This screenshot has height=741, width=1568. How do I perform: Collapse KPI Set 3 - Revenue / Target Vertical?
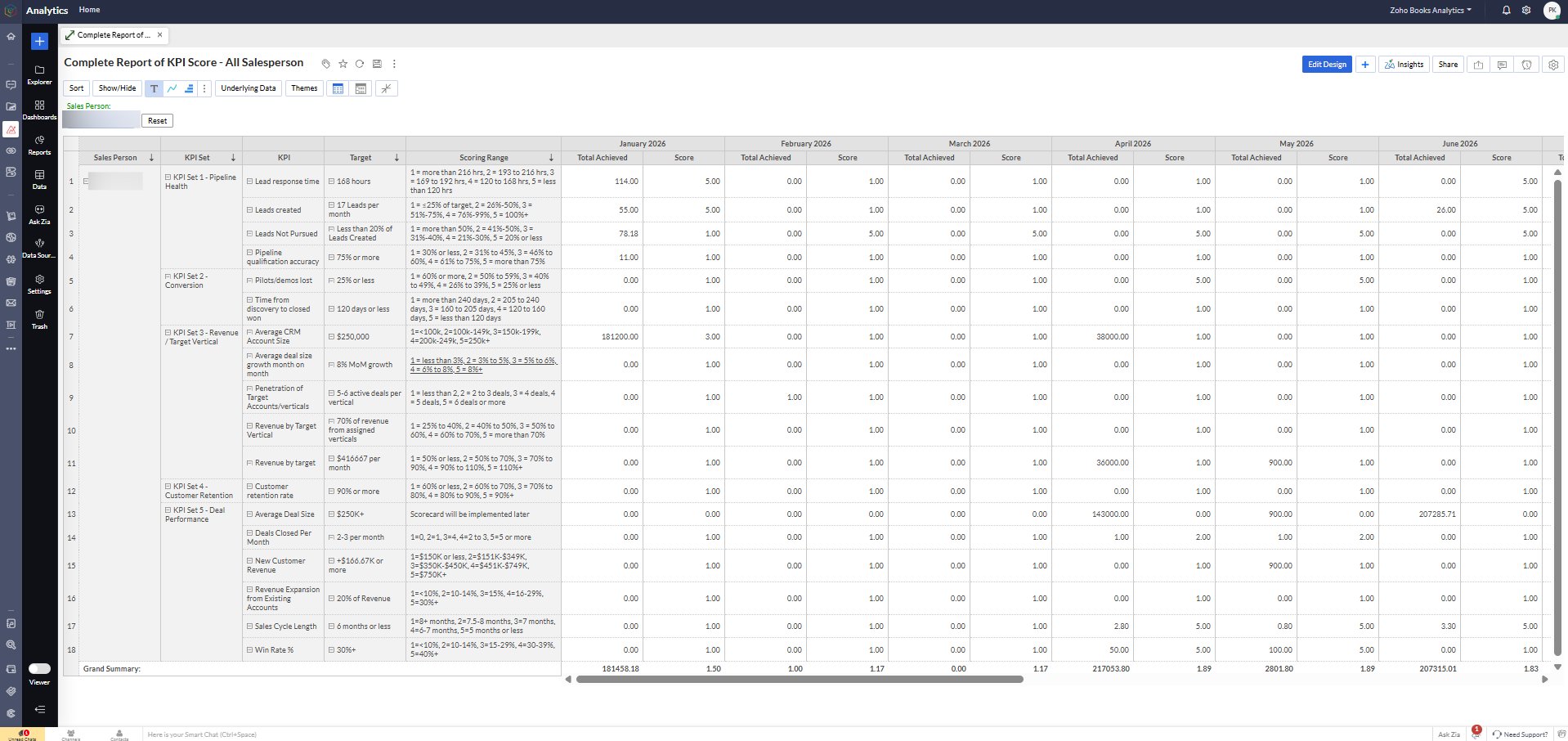coord(168,333)
